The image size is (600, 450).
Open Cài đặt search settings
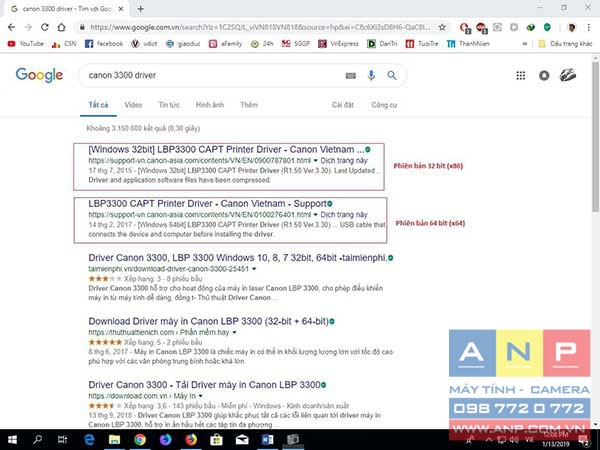point(342,105)
